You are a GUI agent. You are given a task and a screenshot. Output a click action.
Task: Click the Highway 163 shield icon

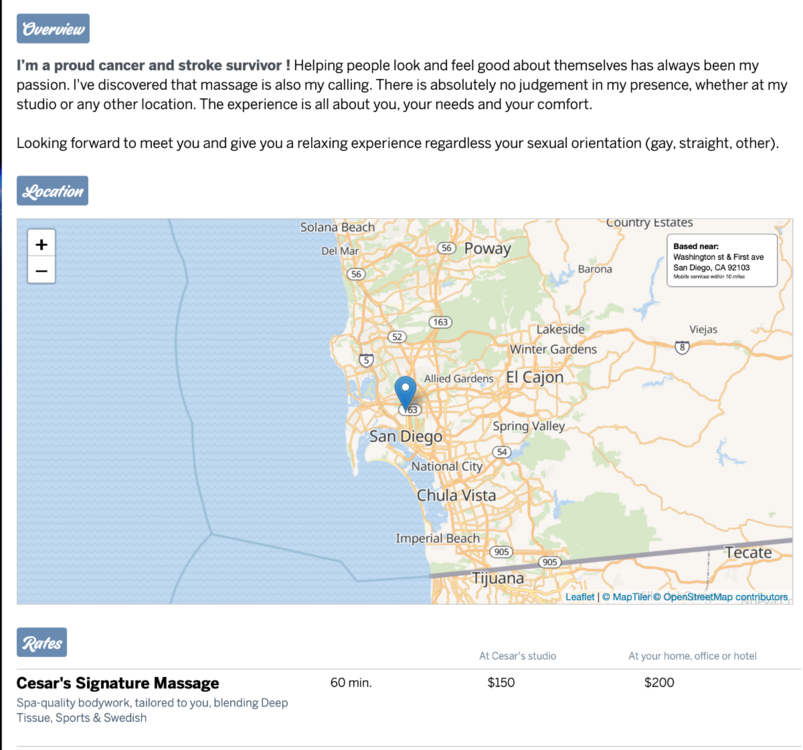439,321
